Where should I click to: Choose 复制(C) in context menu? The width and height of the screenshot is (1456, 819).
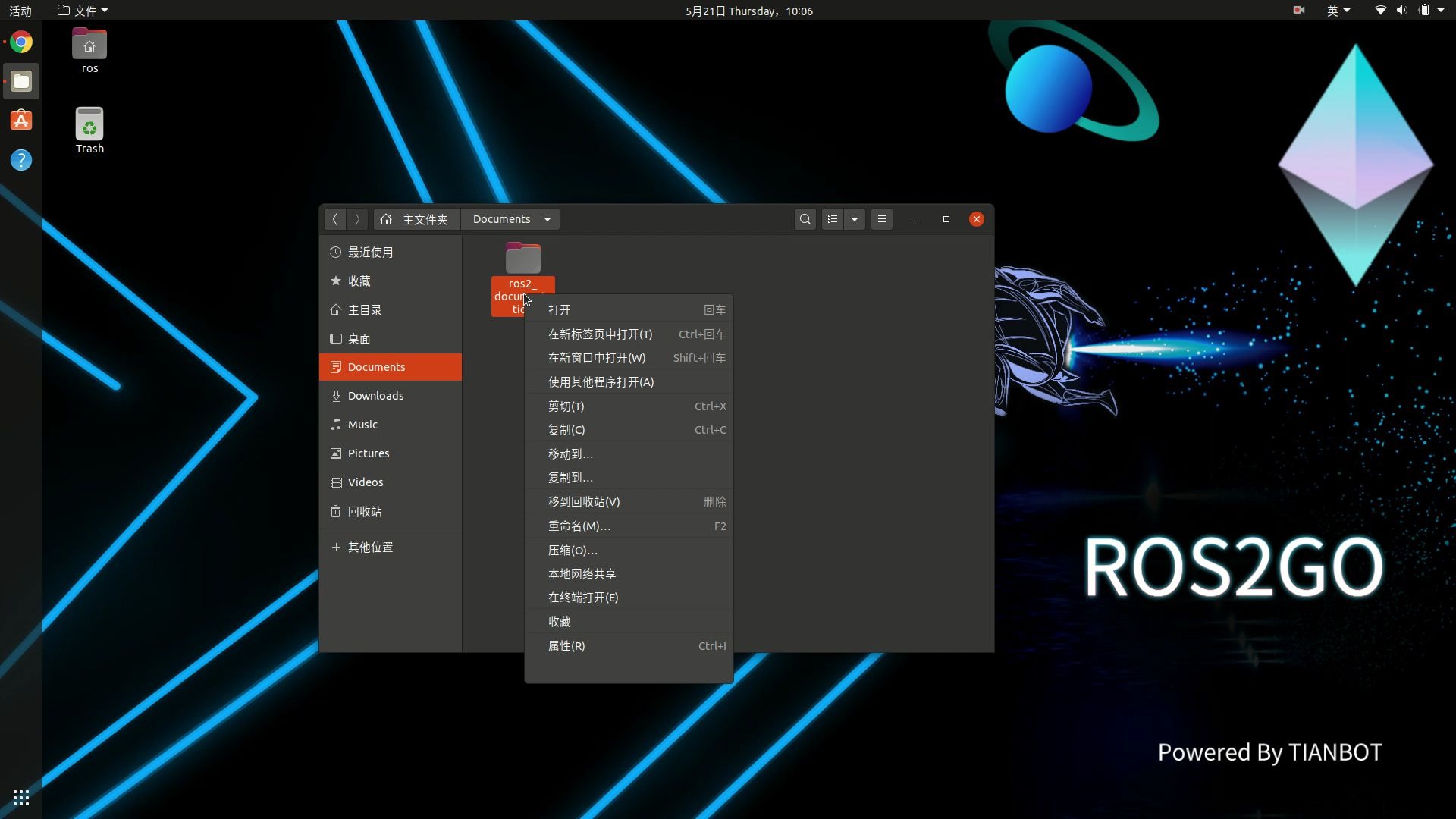coord(629,430)
